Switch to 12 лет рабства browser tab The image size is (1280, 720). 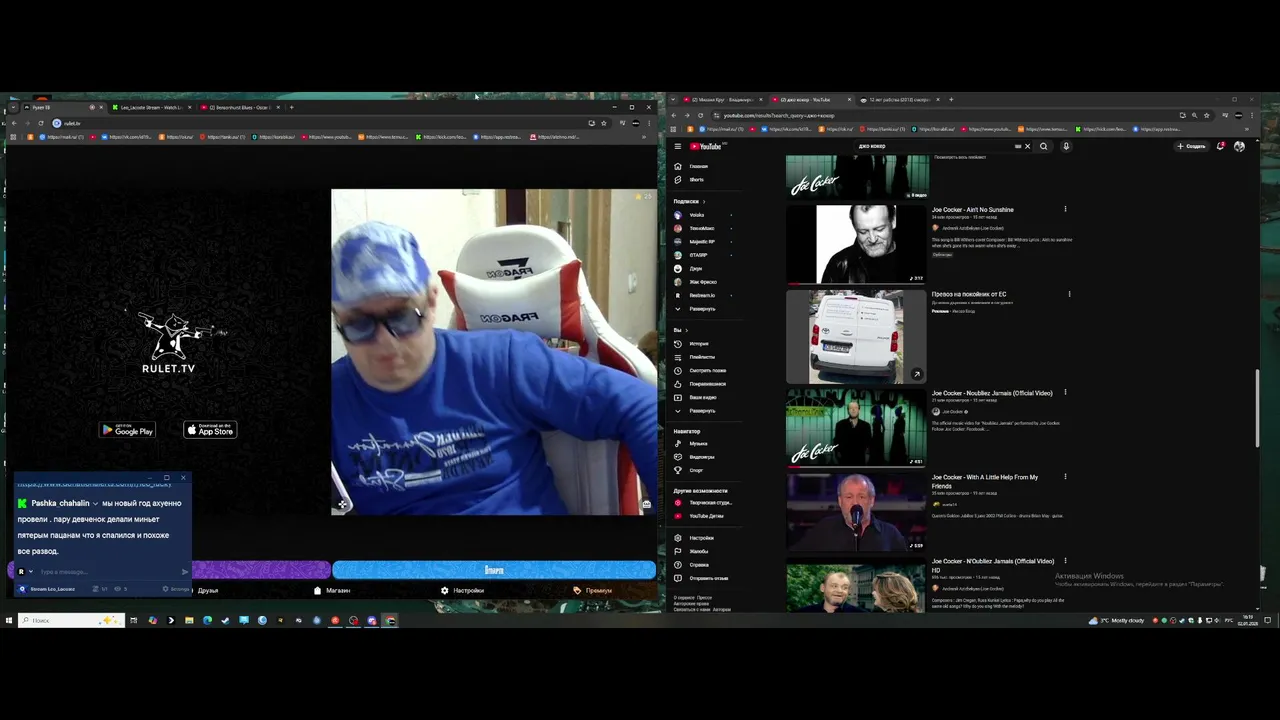[899, 100]
